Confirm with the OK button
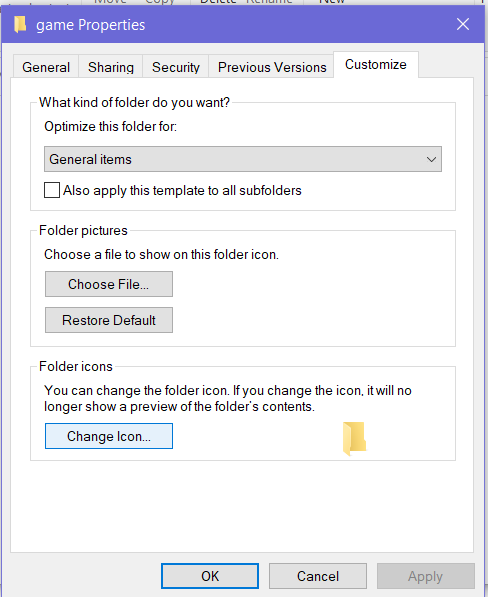Screen dimensions: 488x597 (x=210, y=576)
